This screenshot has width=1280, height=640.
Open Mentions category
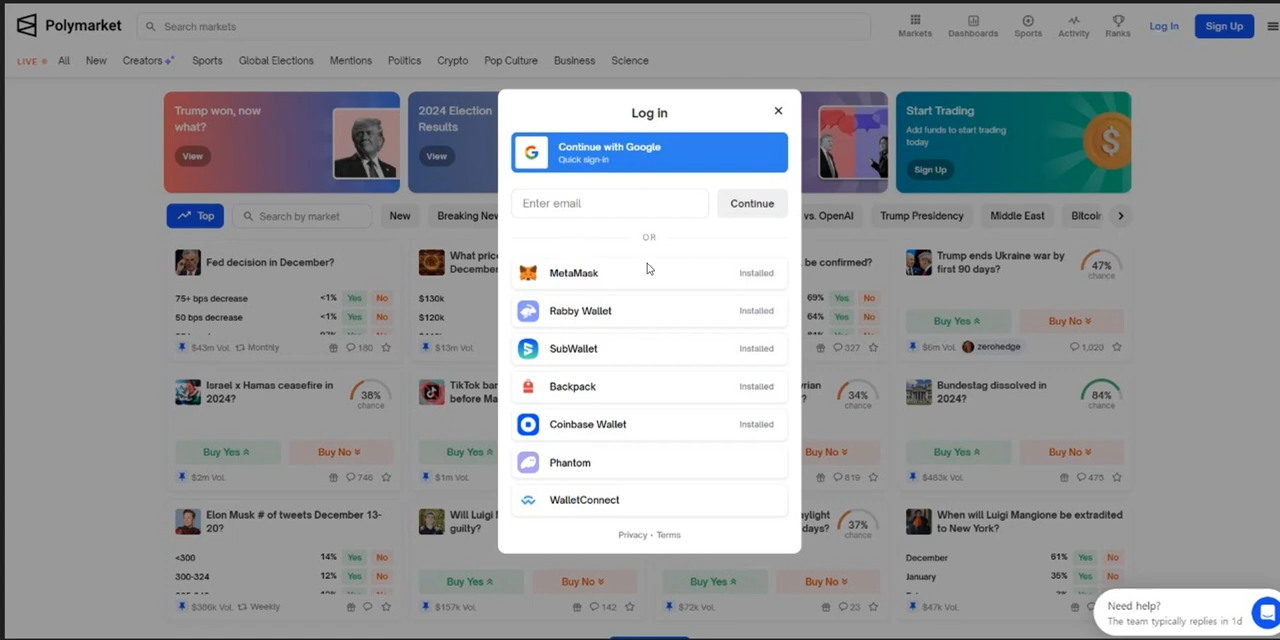point(351,61)
